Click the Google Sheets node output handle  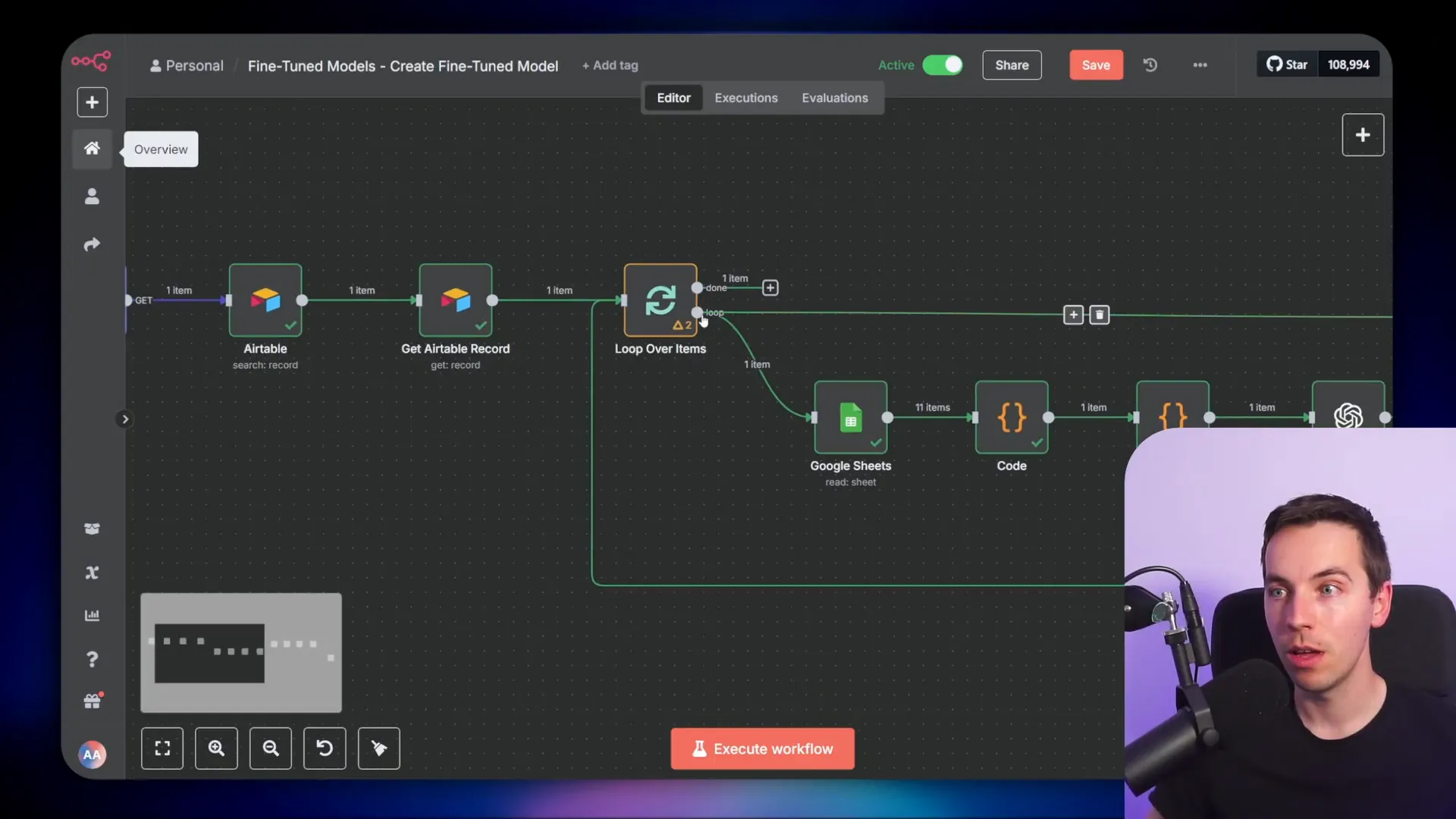click(887, 417)
